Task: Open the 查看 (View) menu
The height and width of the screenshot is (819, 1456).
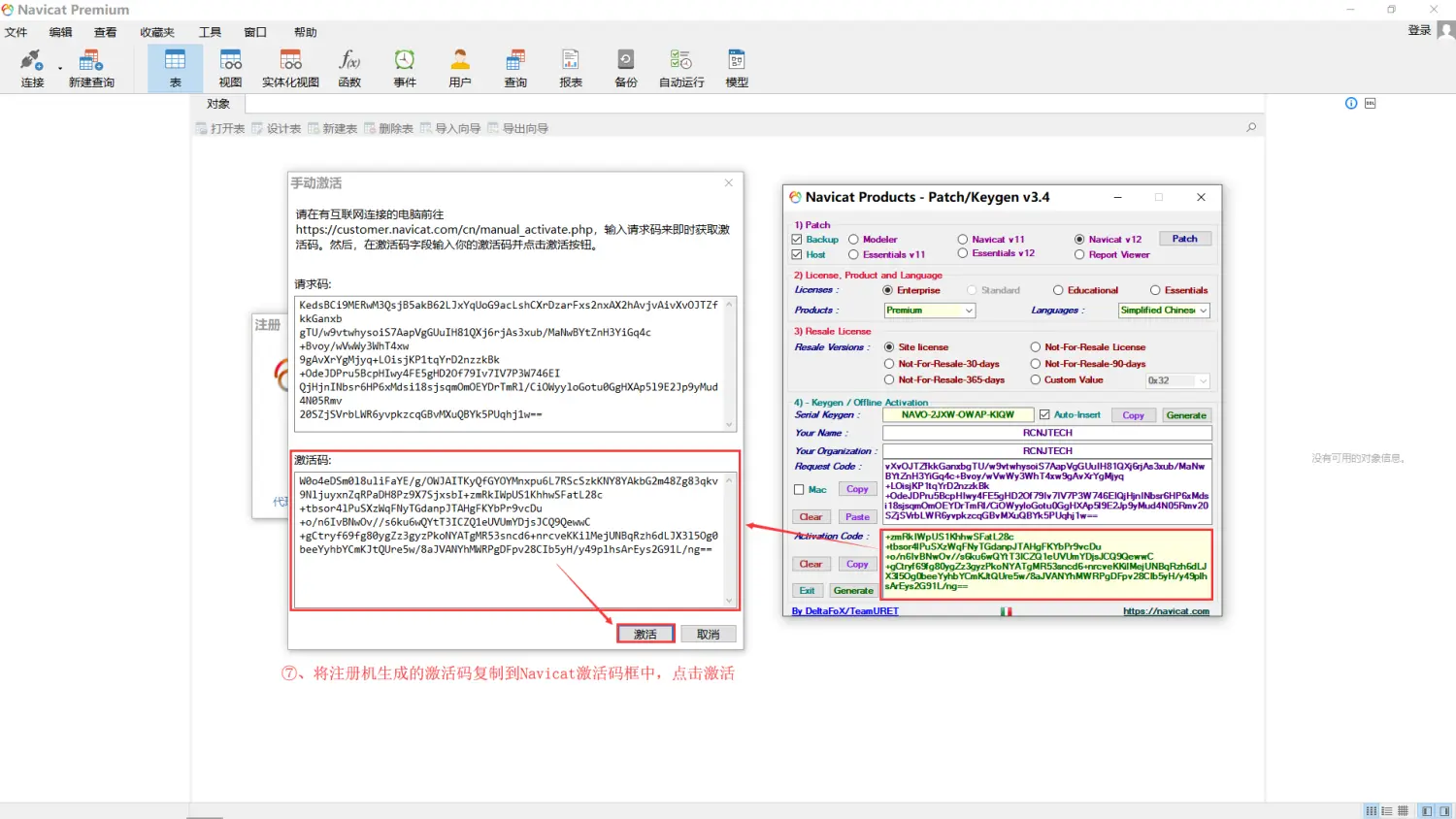Action: [105, 32]
